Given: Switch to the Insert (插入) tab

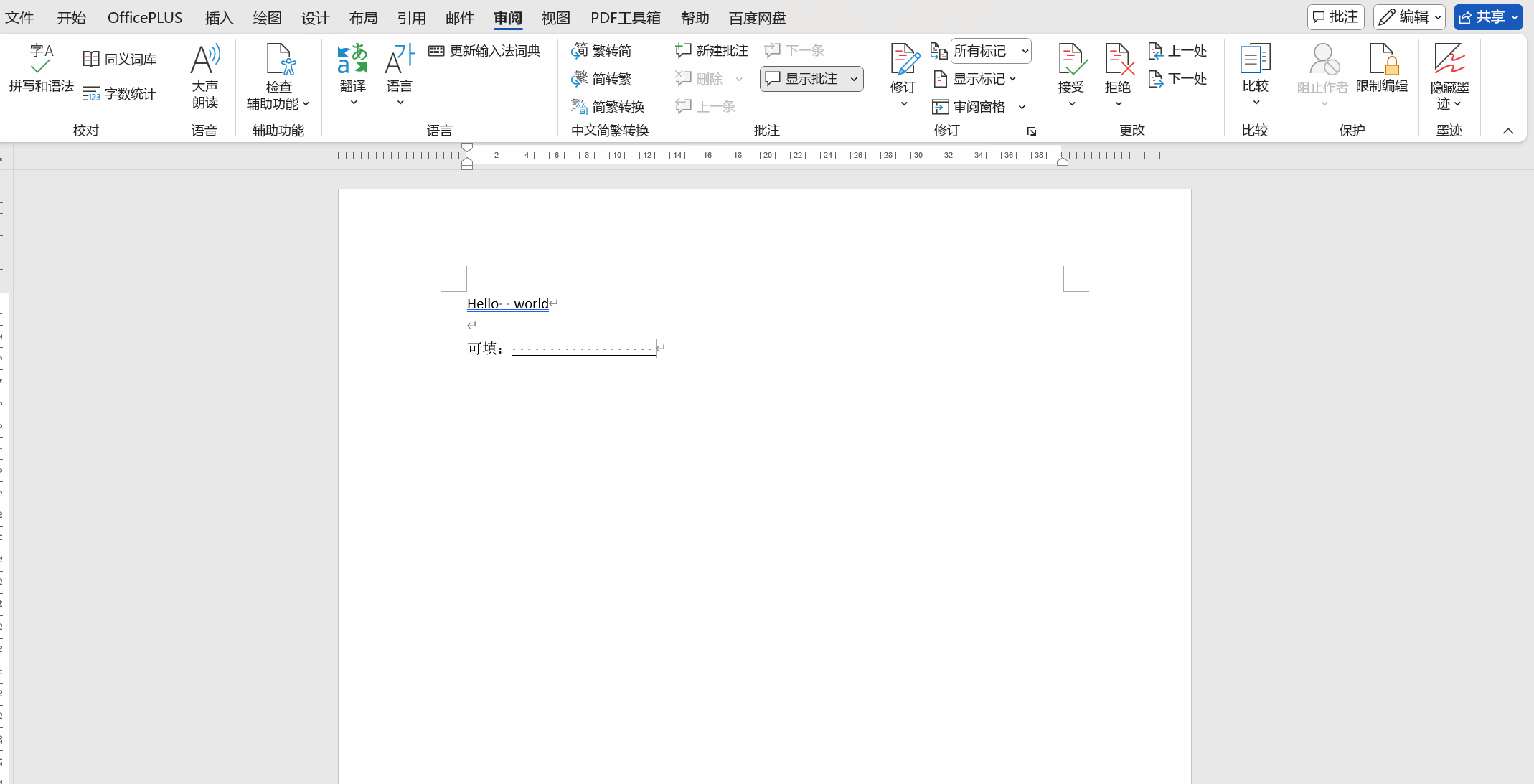Looking at the screenshot, I should pyautogui.click(x=219, y=18).
